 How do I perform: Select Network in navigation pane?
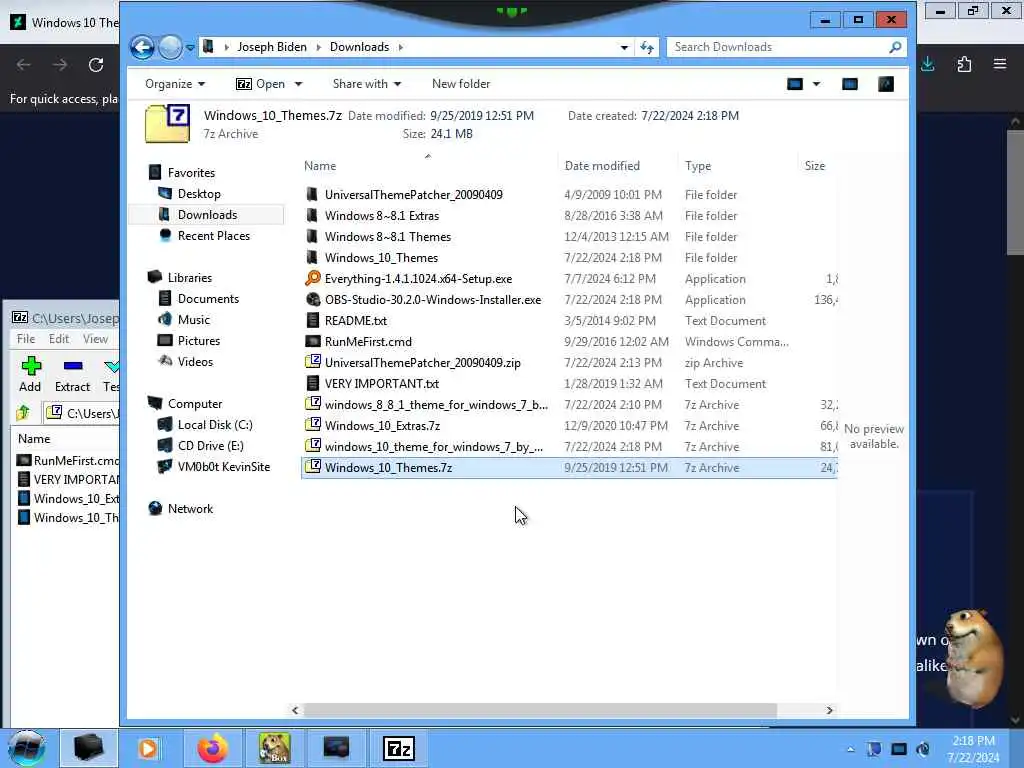pyautogui.click(x=190, y=509)
